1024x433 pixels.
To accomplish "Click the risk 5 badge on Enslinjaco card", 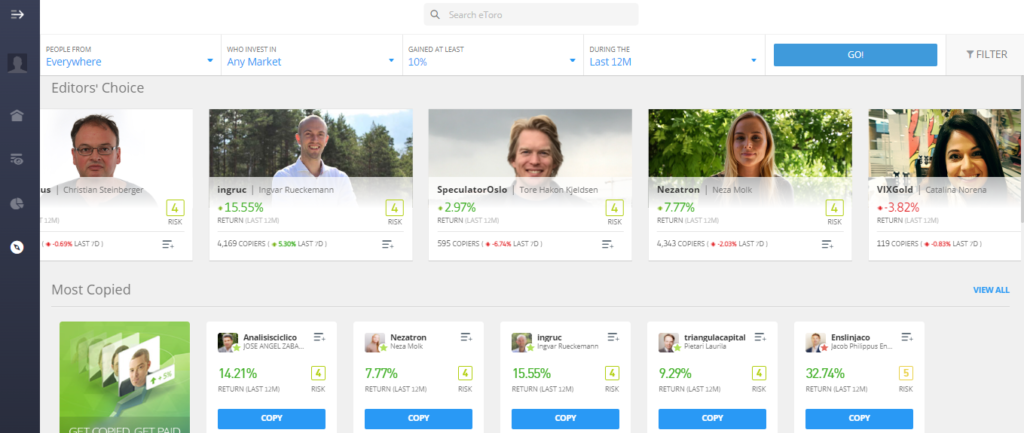I will point(906,374).
